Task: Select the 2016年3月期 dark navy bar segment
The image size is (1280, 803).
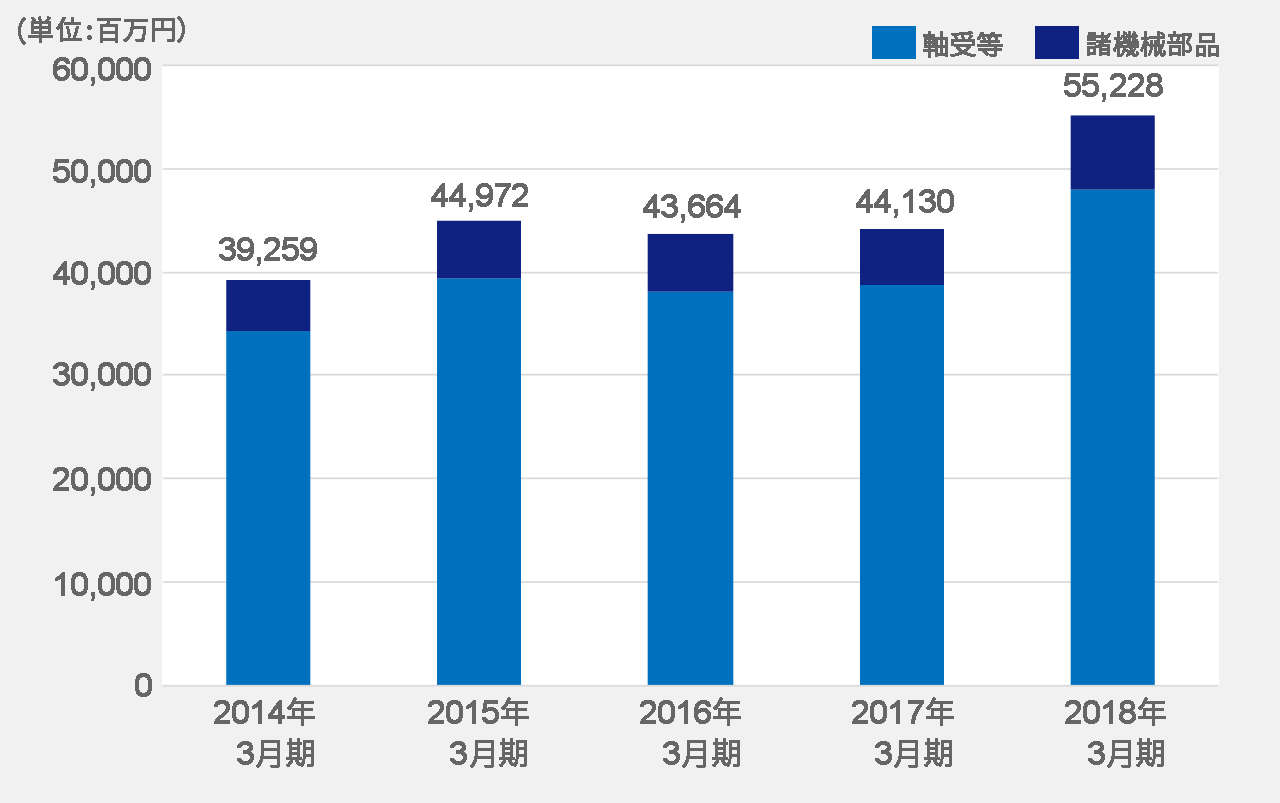Action: tap(690, 262)
